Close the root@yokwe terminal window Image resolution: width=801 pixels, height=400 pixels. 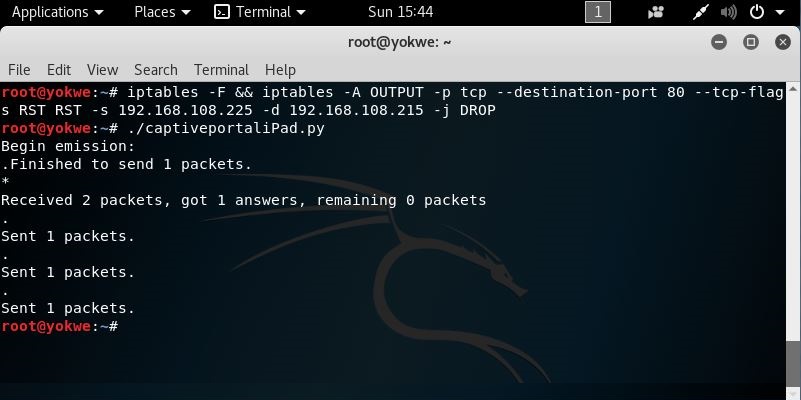click(783, 42)
